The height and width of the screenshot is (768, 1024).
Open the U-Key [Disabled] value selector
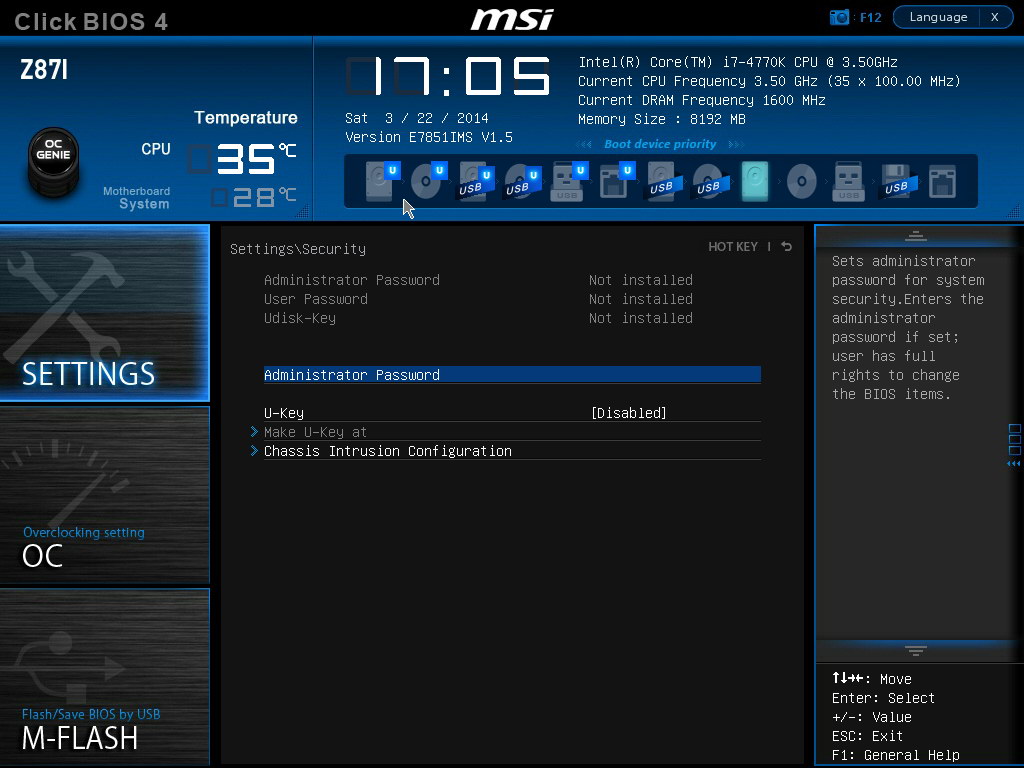(628, 413)
